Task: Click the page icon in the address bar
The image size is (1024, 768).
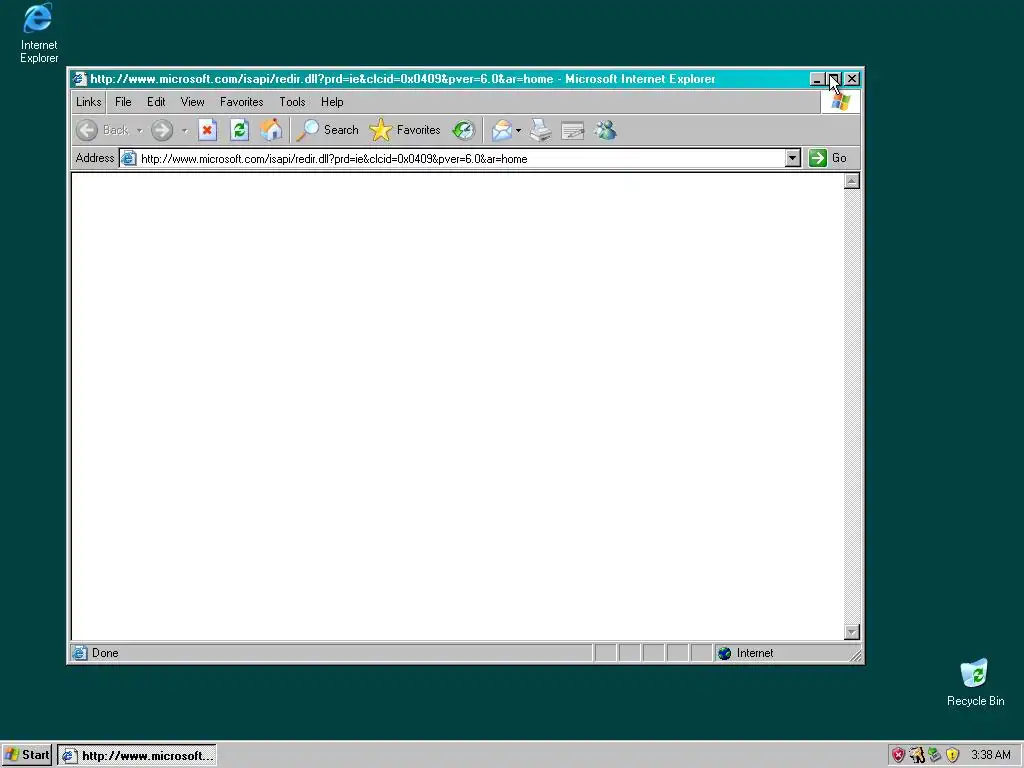Action: click(129, 158)
